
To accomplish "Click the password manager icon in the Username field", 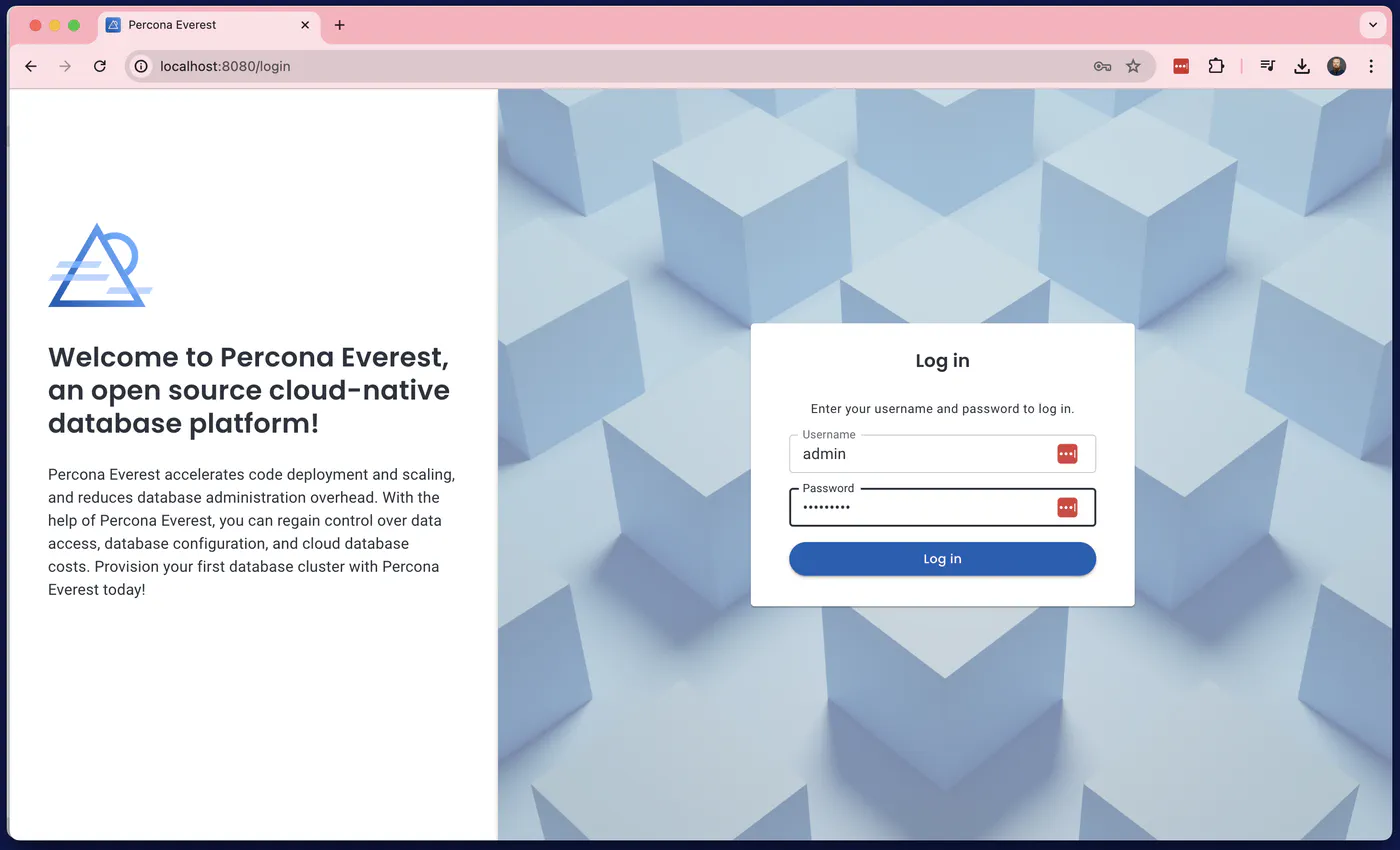I will [1067, 454].
